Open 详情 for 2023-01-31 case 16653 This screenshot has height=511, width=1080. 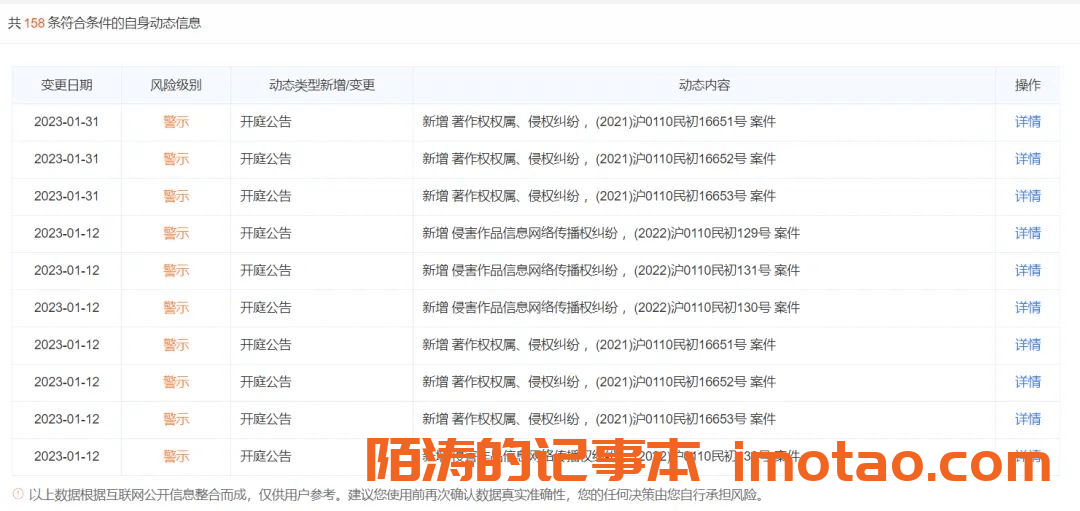pos(1027,196)
